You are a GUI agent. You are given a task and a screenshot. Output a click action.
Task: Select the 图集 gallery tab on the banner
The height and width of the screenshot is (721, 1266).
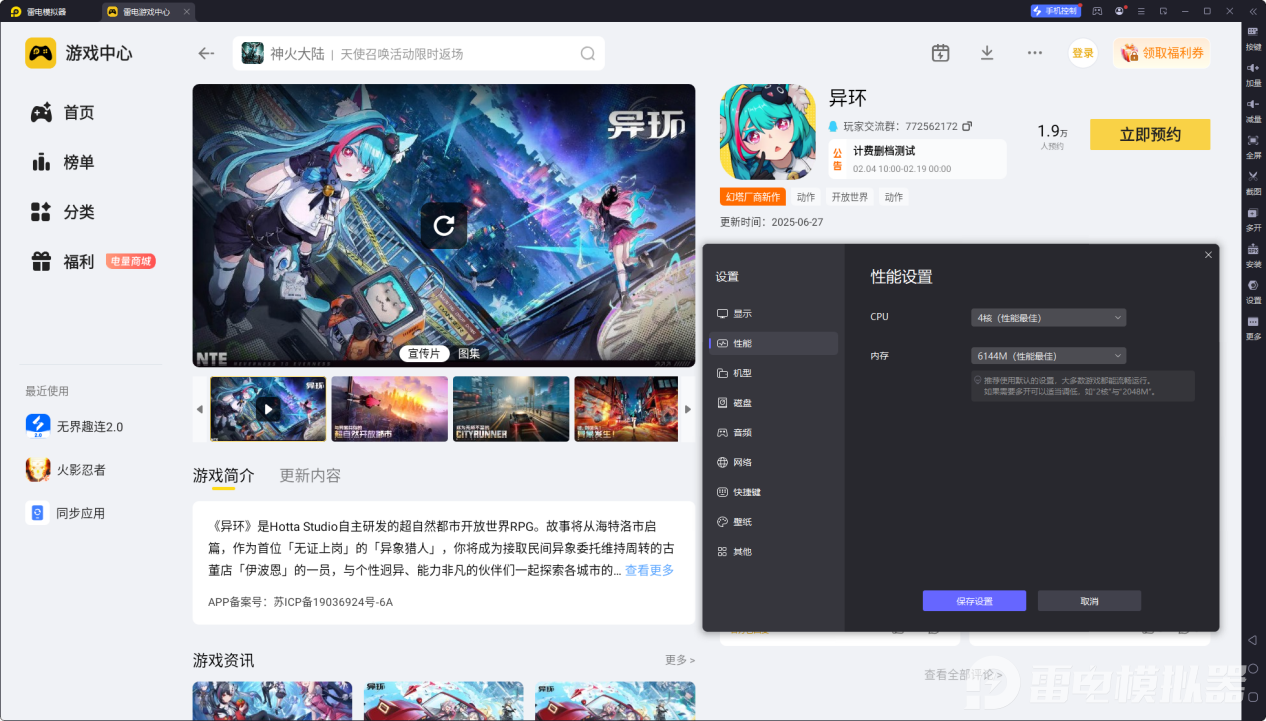coord(469,353)
